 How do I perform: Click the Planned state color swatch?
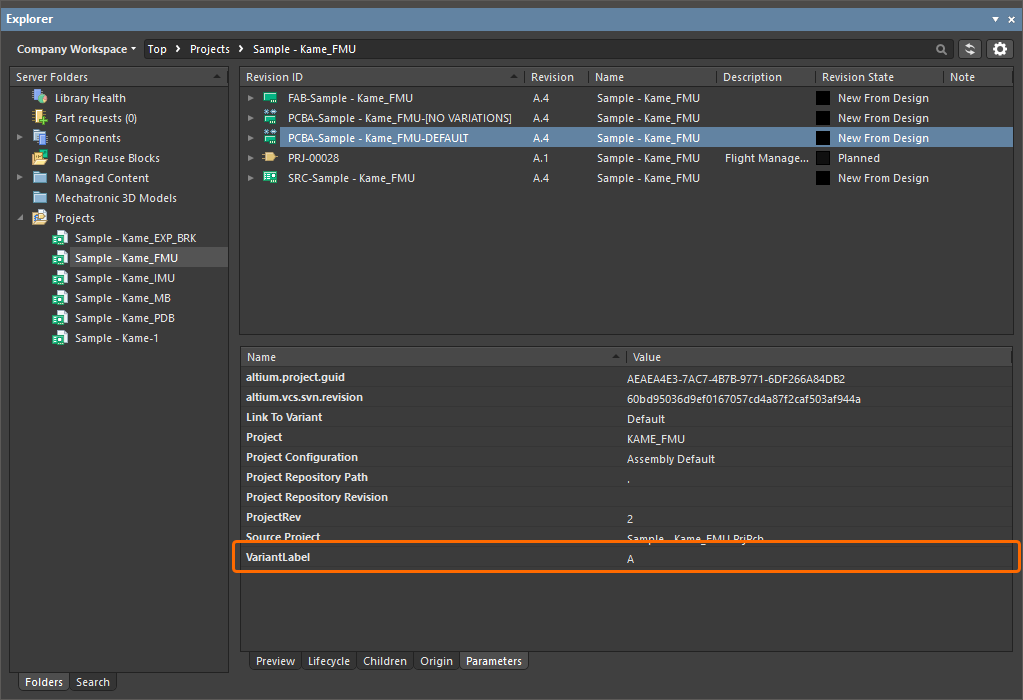click(823, 158)
